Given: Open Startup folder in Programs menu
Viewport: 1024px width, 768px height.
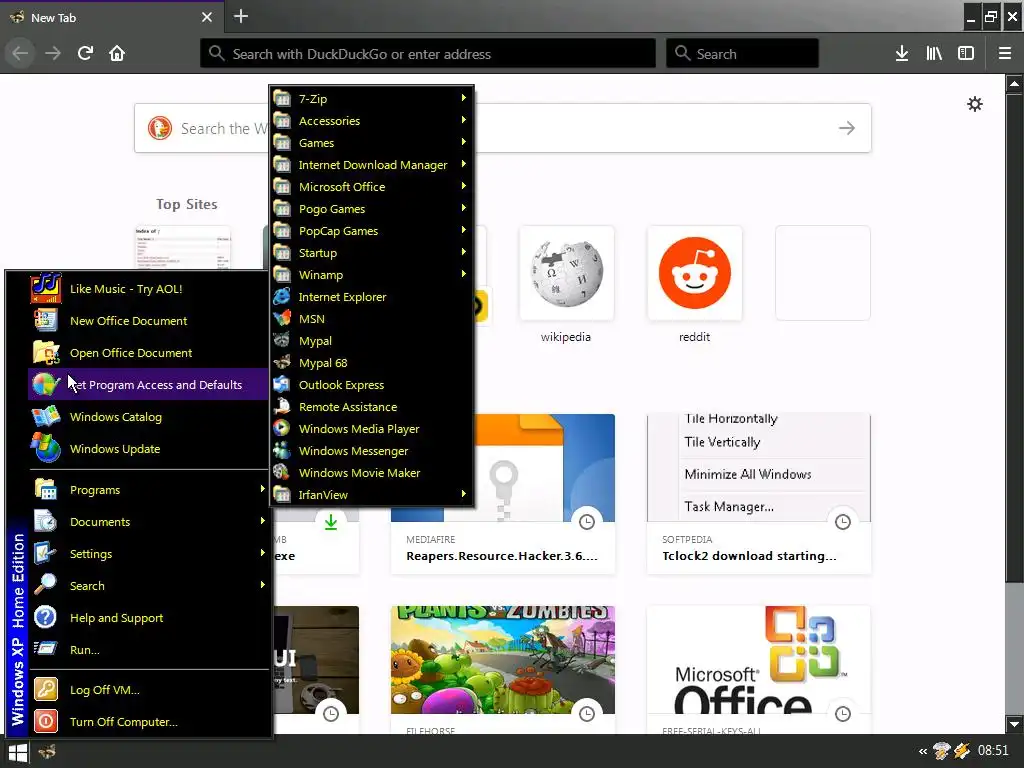Looking at the screenshot, I should click(x=372, y=253).
